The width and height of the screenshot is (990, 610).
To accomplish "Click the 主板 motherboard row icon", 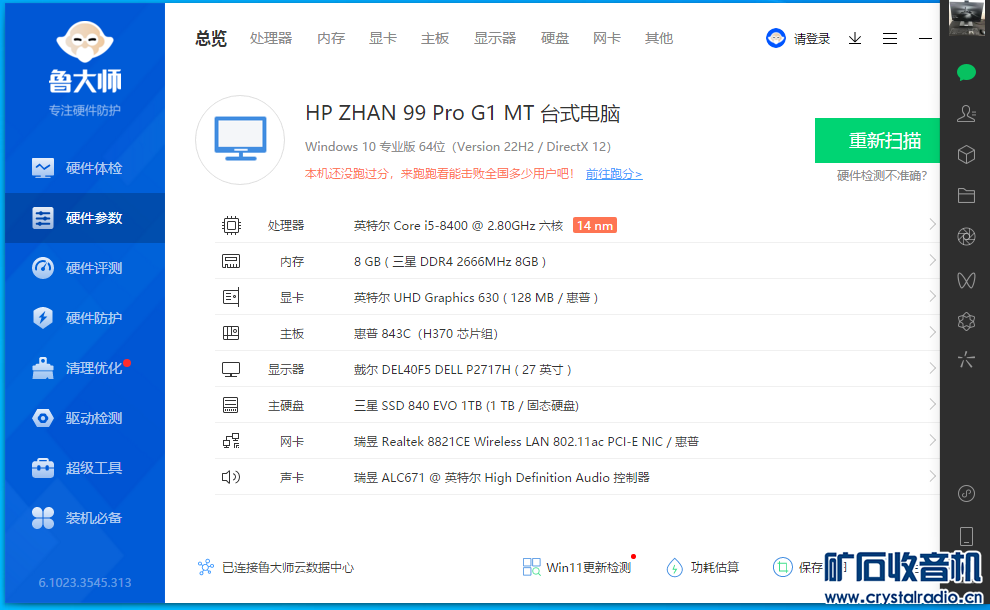I will pos(231,333).
